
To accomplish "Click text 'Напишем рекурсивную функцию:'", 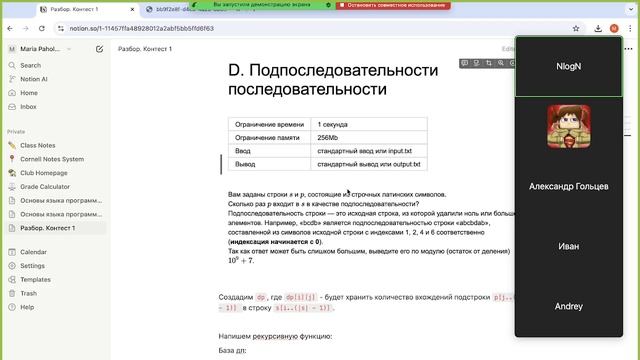I will pyautogui.click(x=275, y=336).
